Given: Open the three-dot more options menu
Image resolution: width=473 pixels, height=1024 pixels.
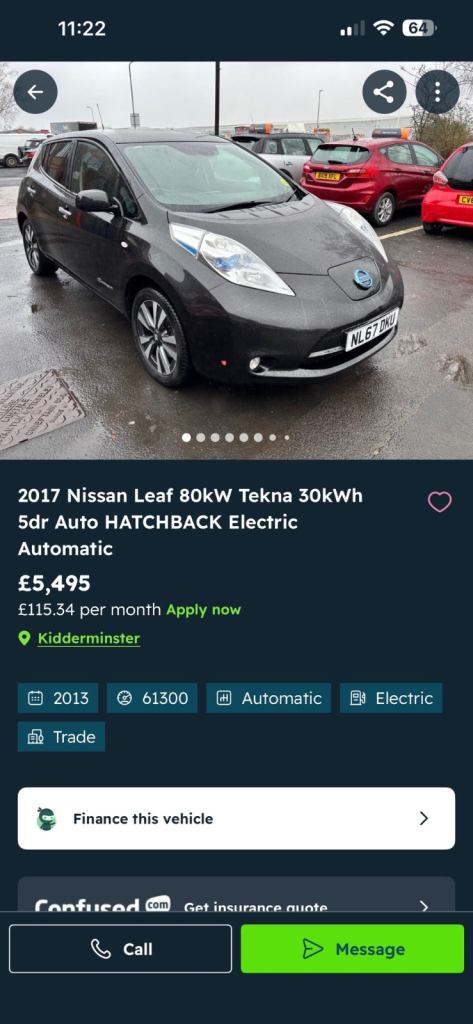Looking at the screenshot, I should (437, 92).
